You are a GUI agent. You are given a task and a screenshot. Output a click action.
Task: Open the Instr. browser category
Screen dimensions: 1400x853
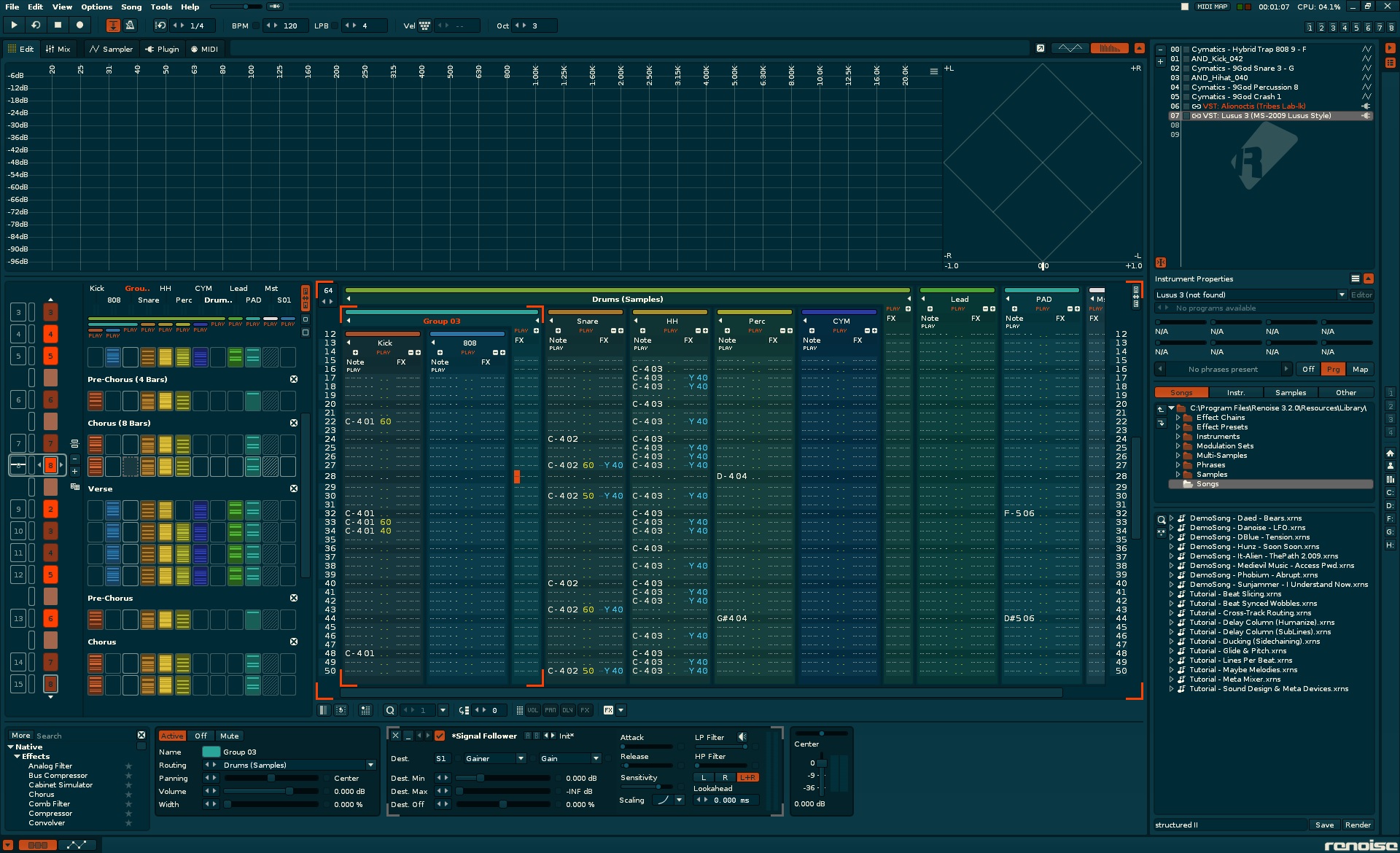point(1236,392)
